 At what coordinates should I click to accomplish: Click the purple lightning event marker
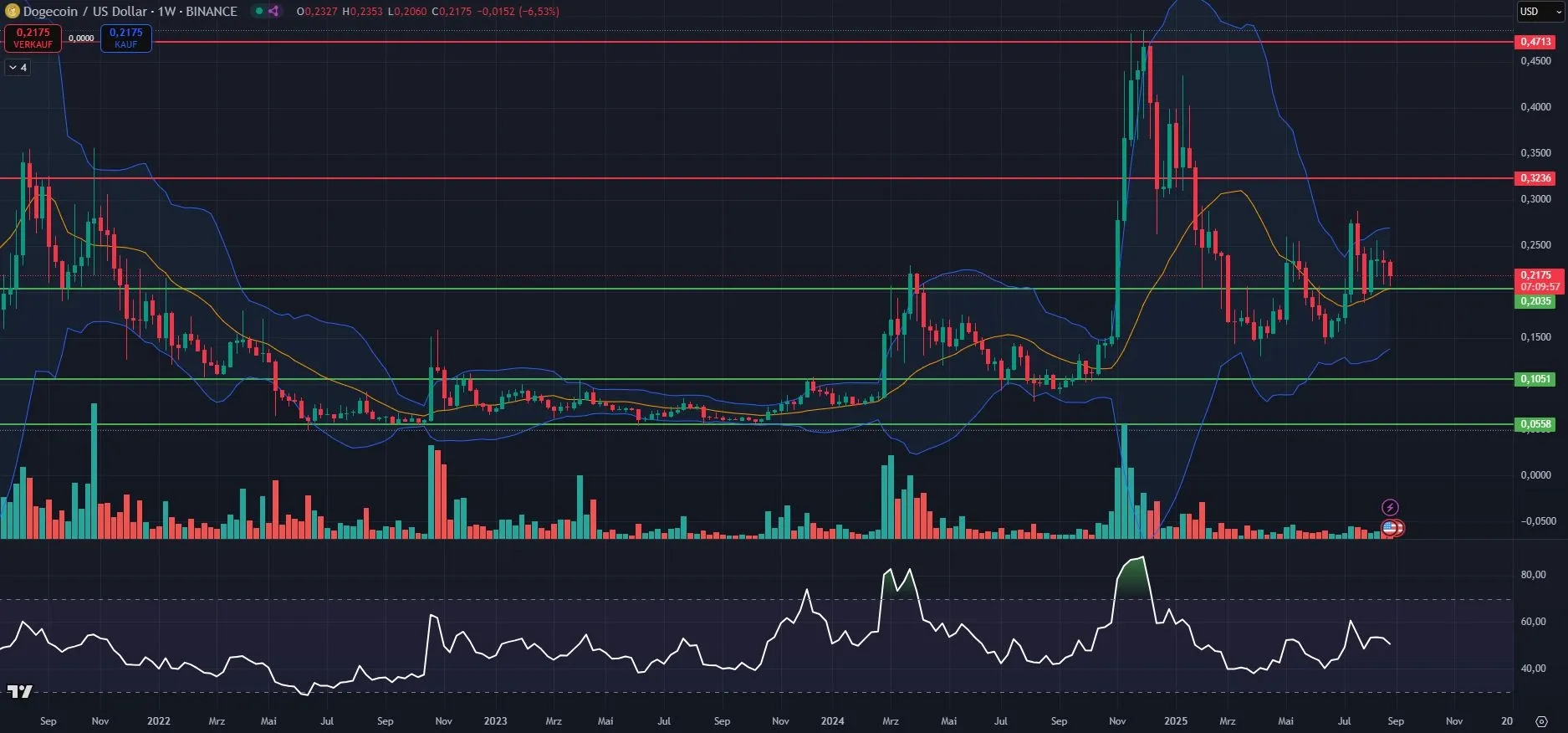(x=1390, y=507)
